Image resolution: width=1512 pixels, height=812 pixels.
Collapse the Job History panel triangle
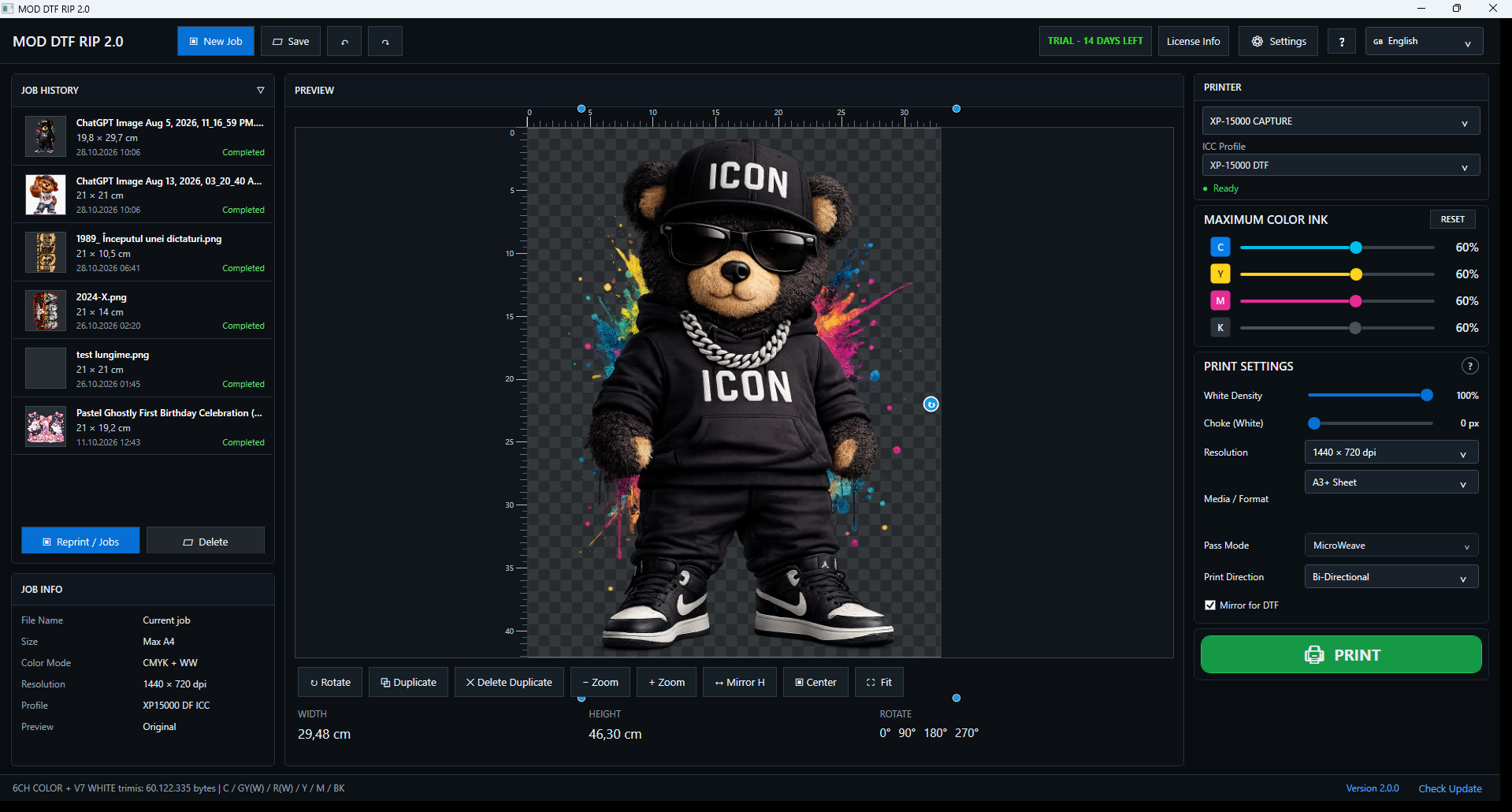point(261,91)
